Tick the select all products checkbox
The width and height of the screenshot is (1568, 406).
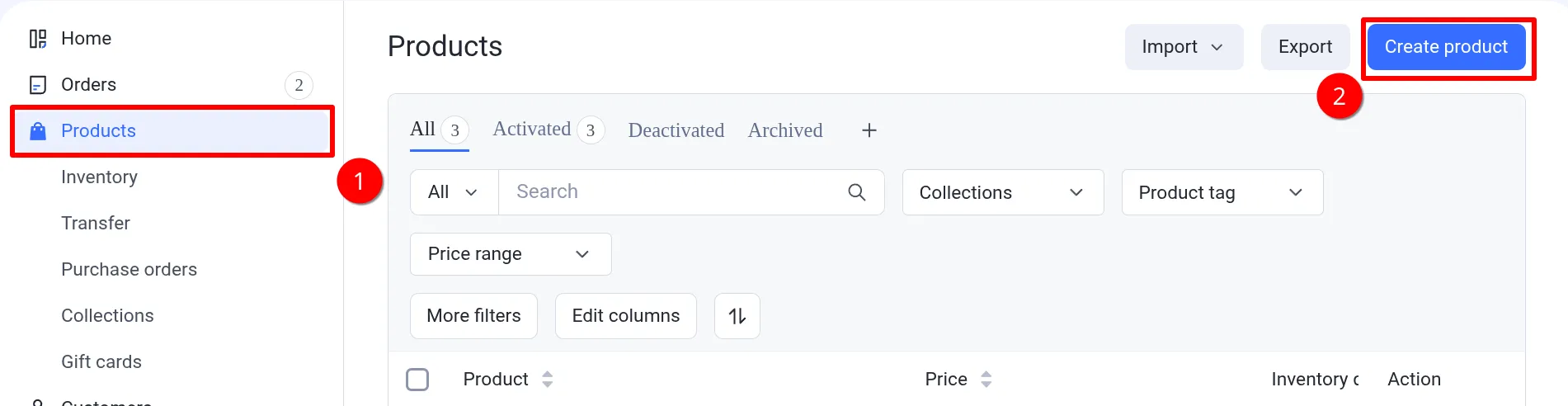point(417,380)
